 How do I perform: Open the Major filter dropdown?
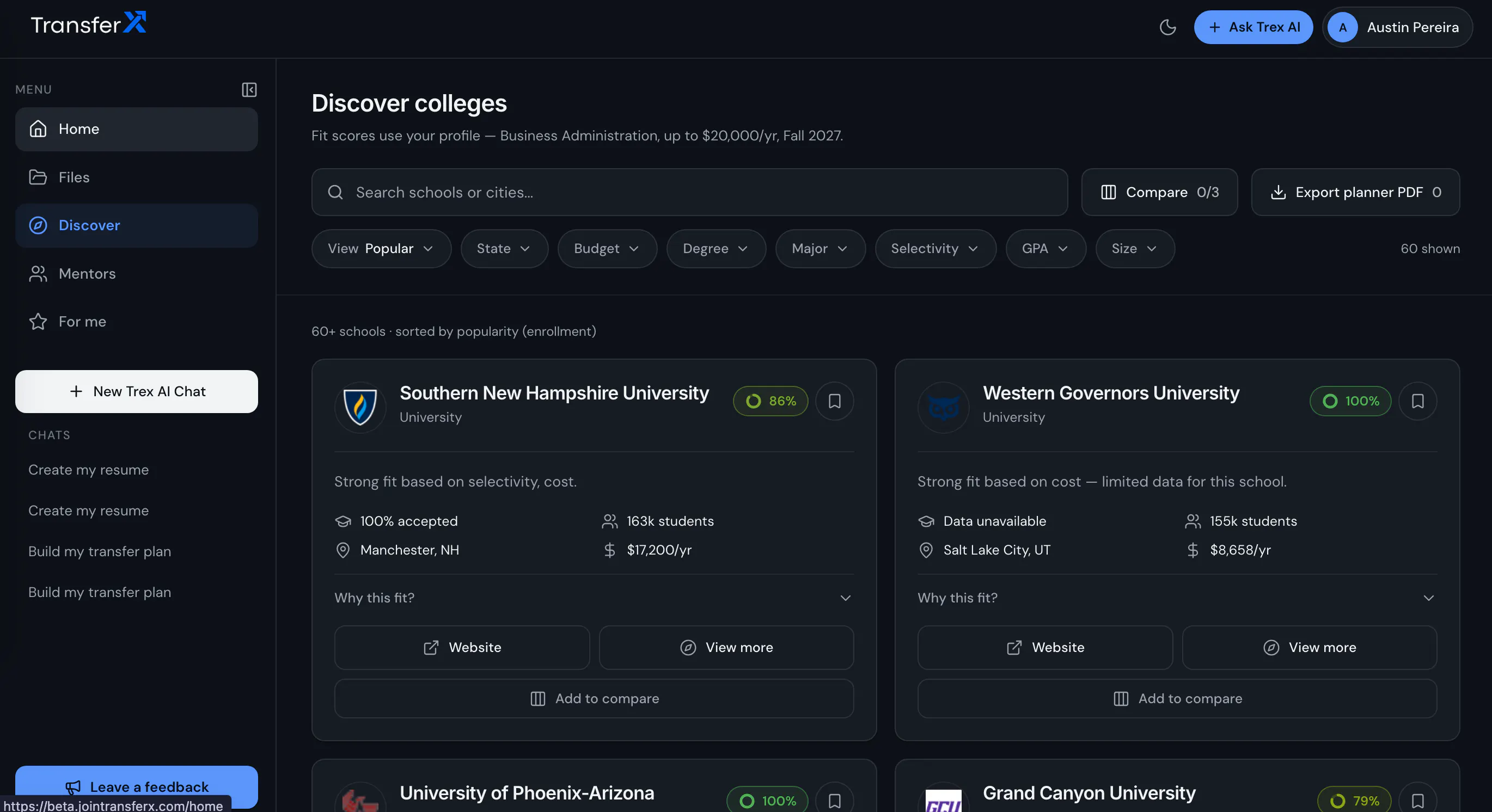(x=820, y=249)
